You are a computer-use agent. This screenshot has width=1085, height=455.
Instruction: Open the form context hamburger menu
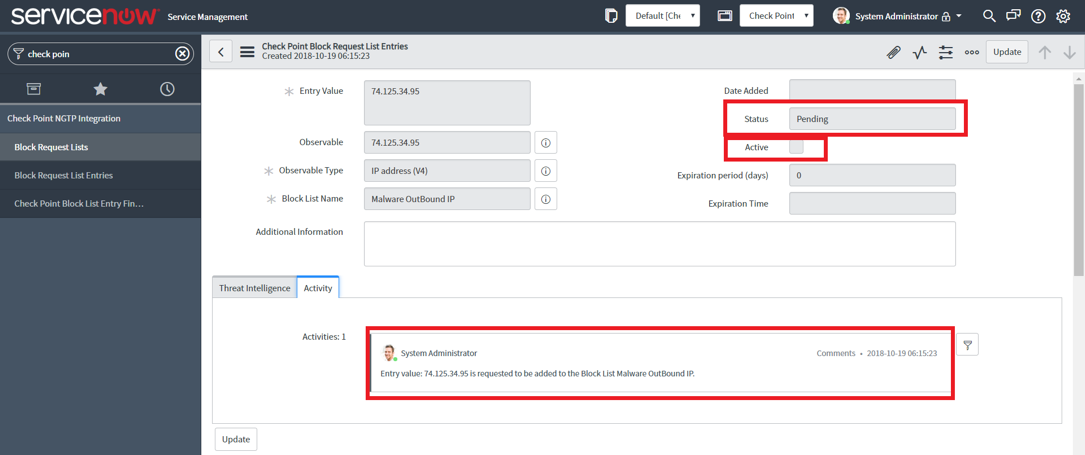pos(247,52)
